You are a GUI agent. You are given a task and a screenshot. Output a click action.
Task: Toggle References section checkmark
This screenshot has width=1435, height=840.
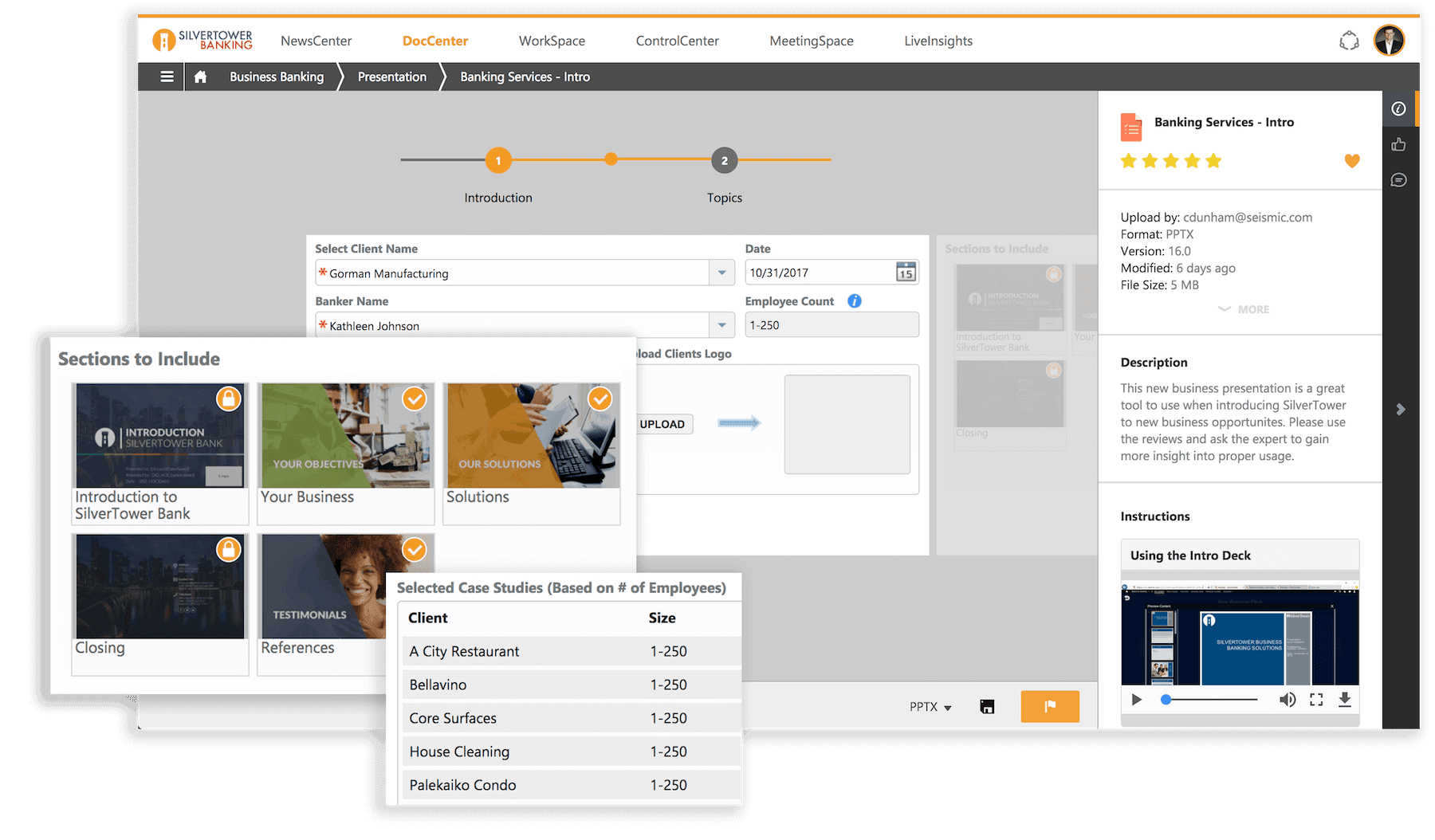click(x=414, y=549)
